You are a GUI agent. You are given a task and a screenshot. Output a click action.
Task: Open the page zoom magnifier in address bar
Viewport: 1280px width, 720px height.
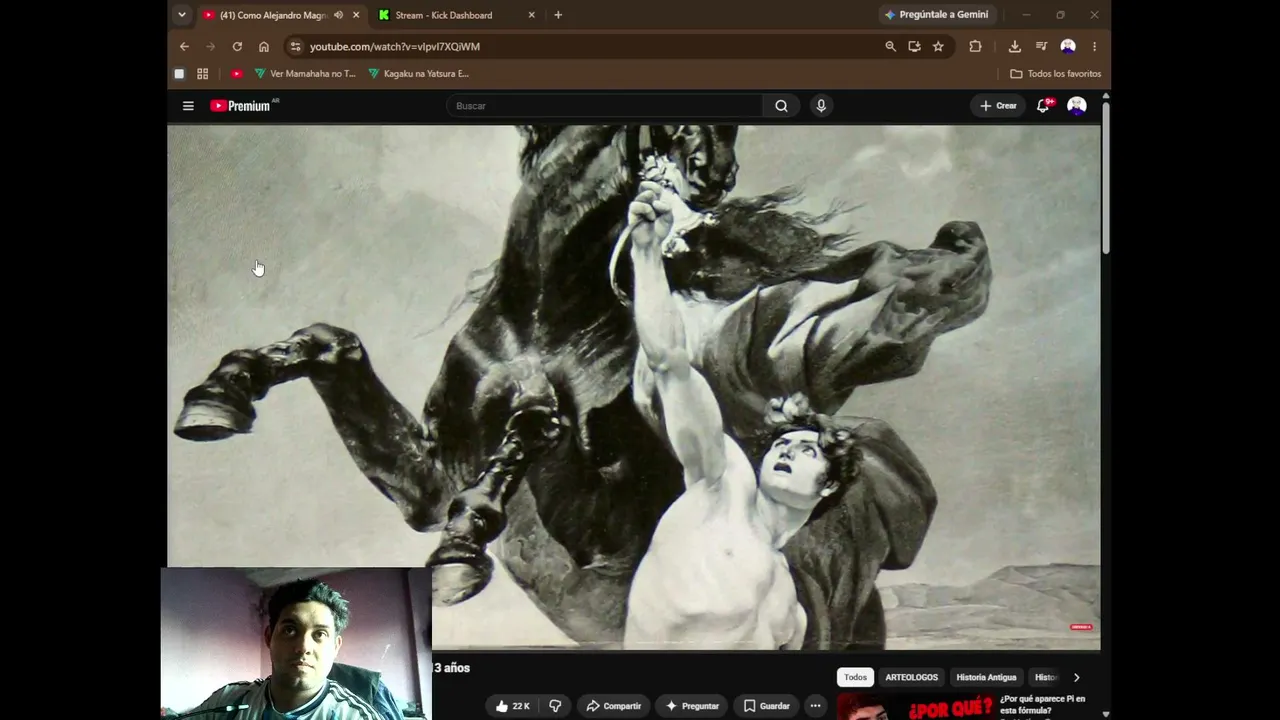point(890,46)
